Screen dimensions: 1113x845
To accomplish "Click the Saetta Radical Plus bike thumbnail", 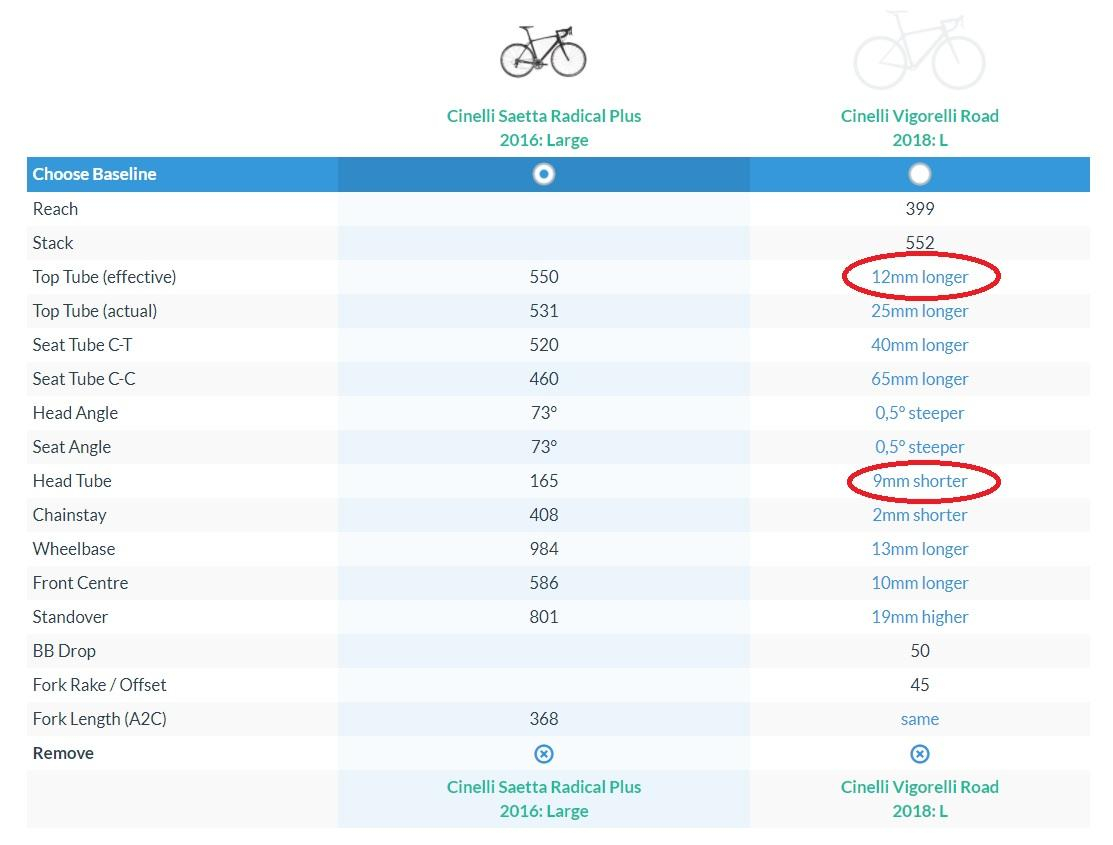I will 544,52.
